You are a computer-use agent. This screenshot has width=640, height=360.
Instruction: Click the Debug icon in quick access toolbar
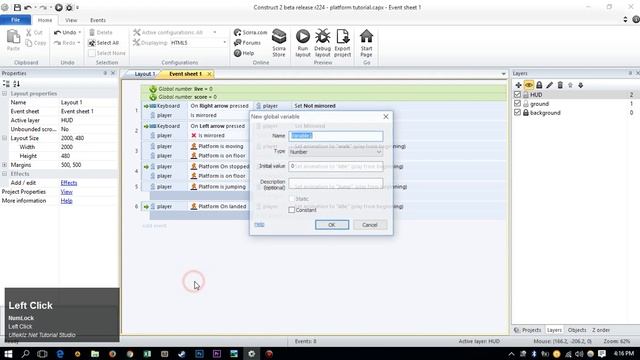click(69, 7)
